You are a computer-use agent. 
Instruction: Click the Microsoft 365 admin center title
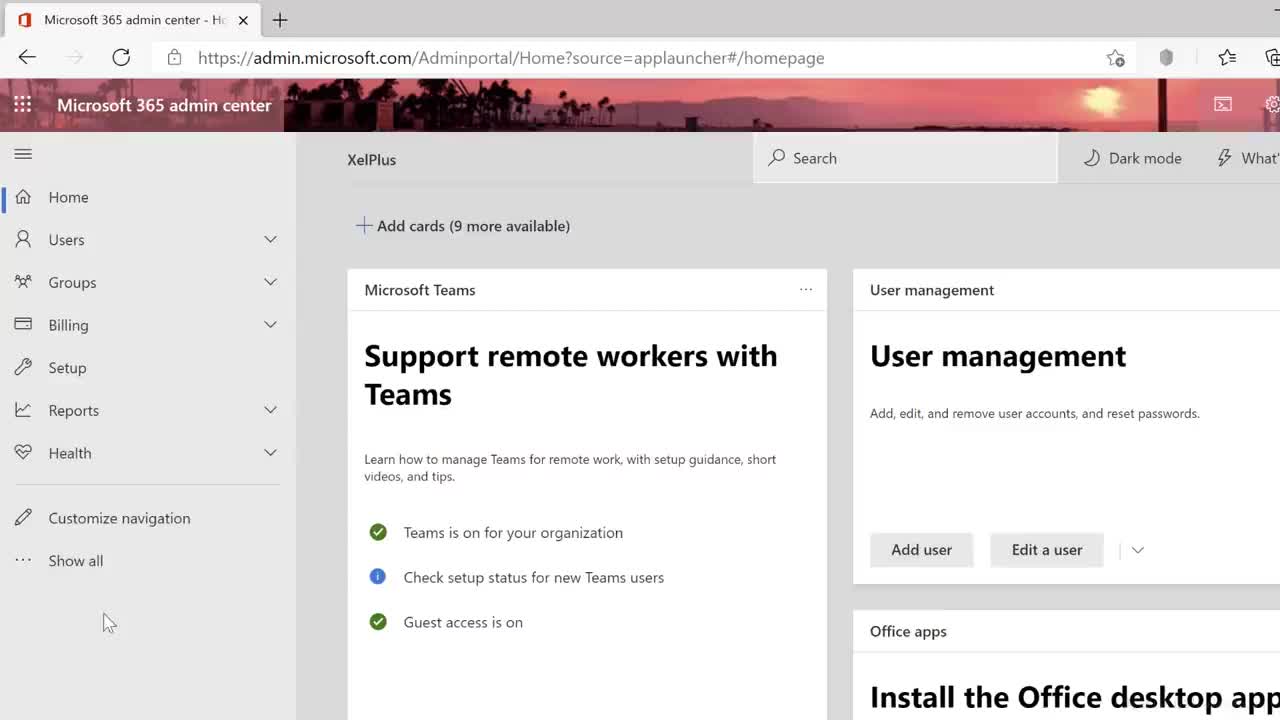164,105
